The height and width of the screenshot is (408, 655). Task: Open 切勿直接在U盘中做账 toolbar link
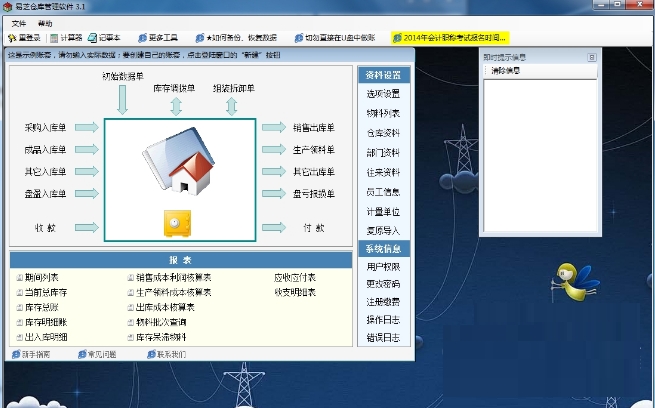[335, 38]
